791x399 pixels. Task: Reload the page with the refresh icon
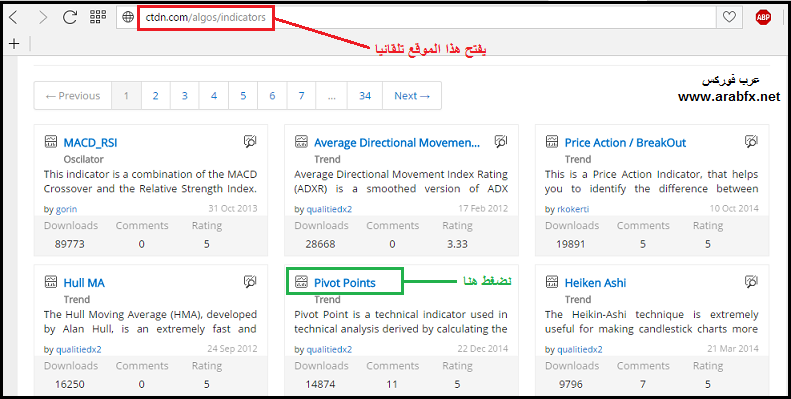click(x=70, y=17)
